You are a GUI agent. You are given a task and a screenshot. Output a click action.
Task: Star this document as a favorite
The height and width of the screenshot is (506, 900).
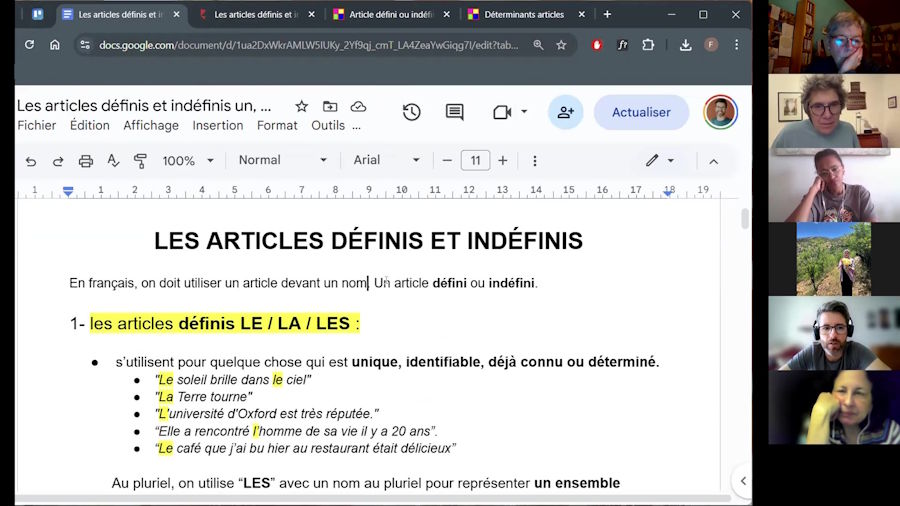click(x=301, y=106)
